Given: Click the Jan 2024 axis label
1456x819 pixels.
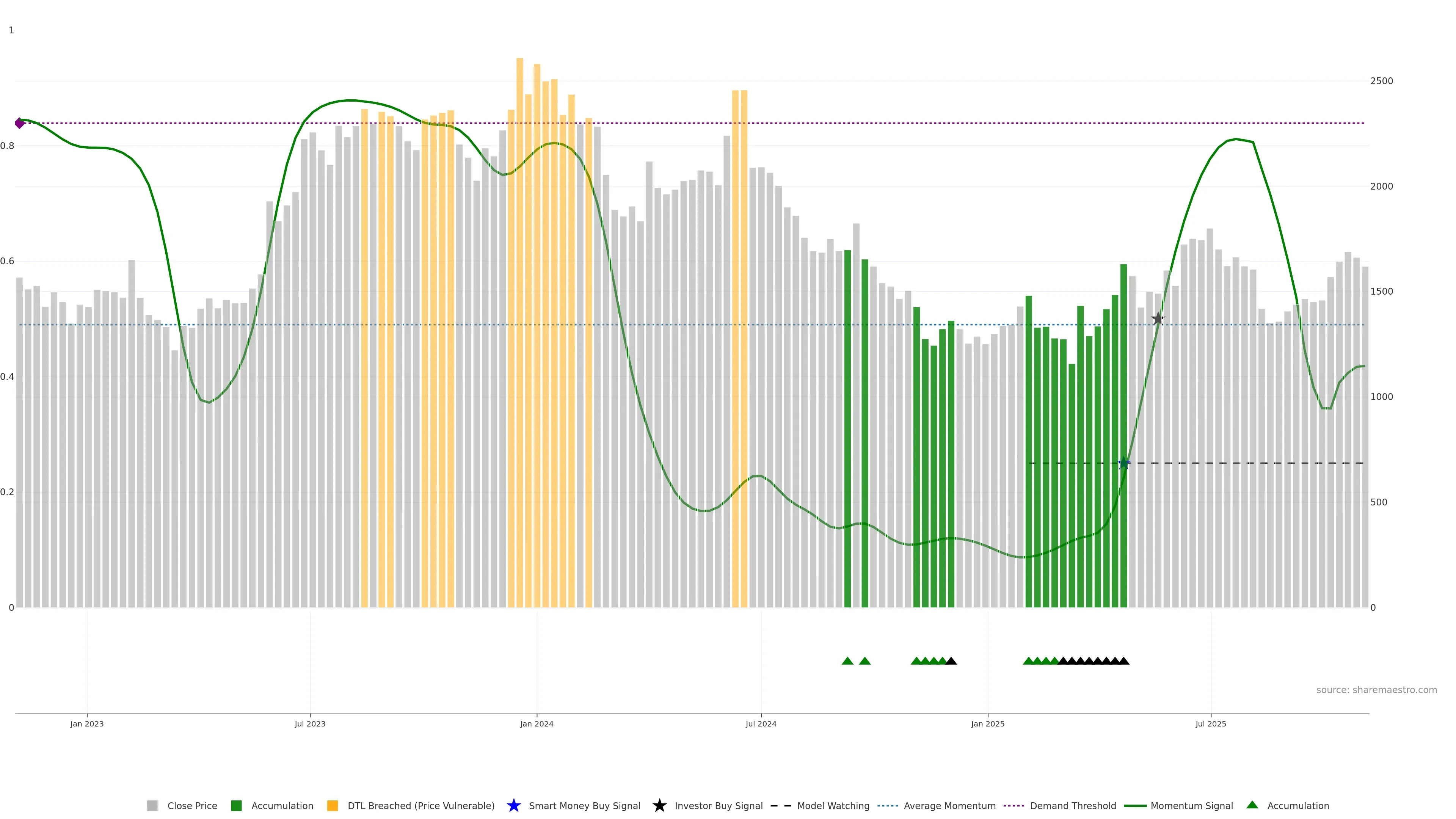Looking at the screenshot, I should 537,723.
